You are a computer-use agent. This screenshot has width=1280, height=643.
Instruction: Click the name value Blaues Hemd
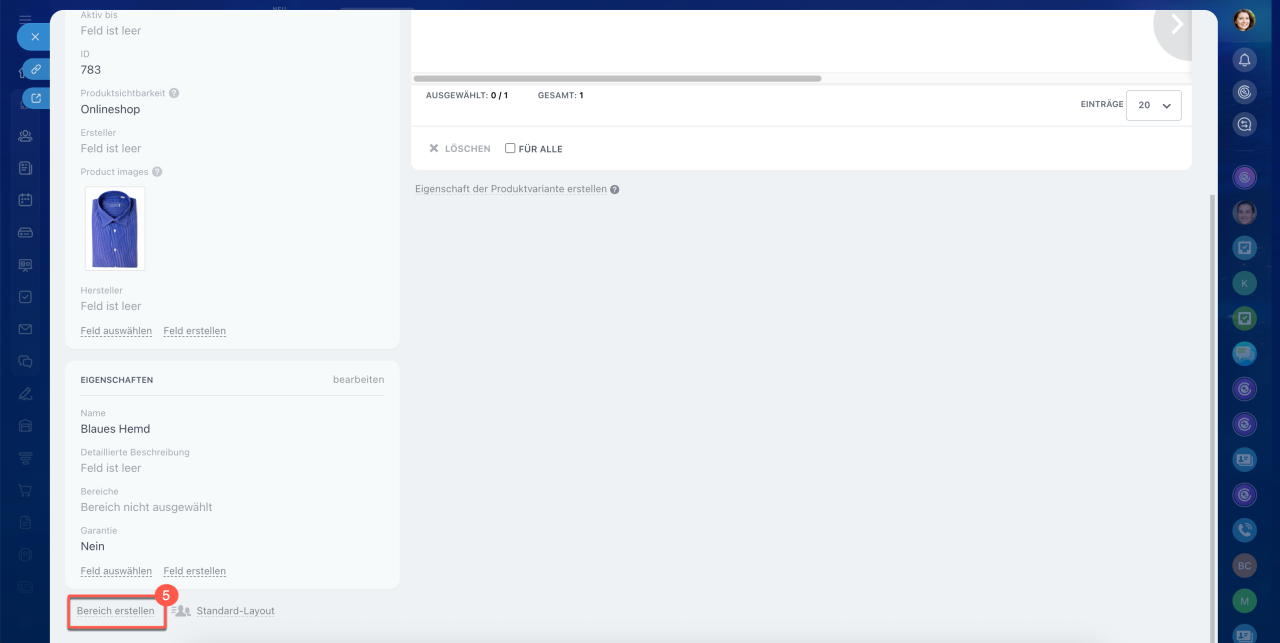click(115, 429)
